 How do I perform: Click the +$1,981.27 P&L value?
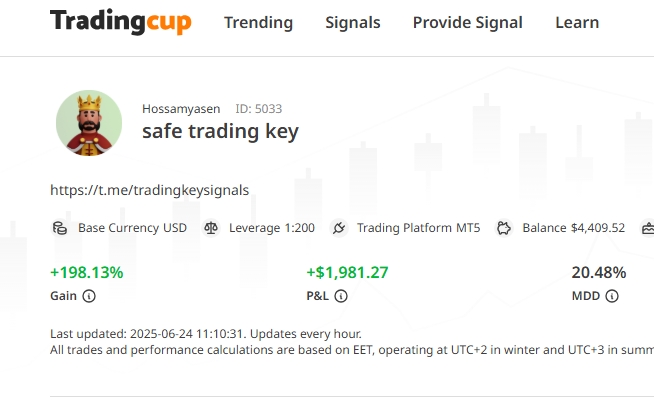pyautogui.click(x=347, y=272)
